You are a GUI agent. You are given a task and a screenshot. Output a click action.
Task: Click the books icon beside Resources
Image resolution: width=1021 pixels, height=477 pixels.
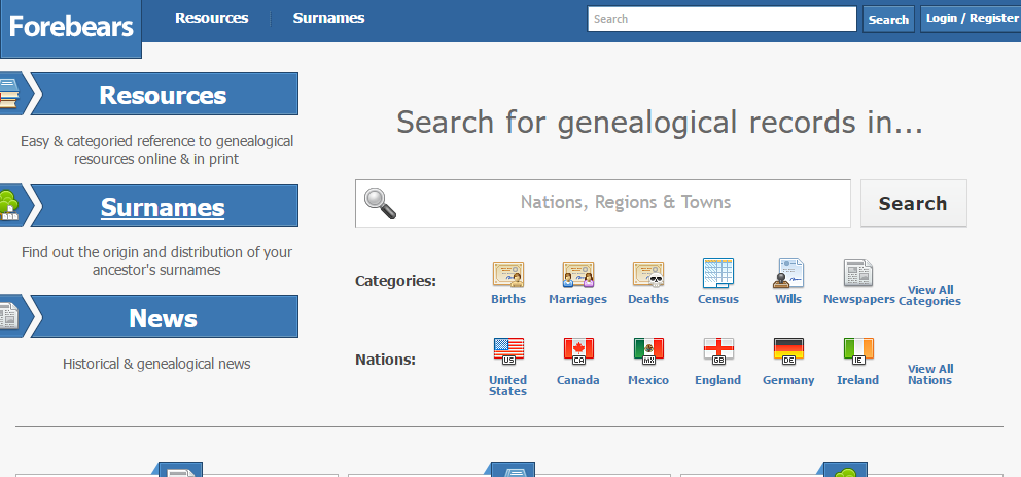[x=9, y=94]
